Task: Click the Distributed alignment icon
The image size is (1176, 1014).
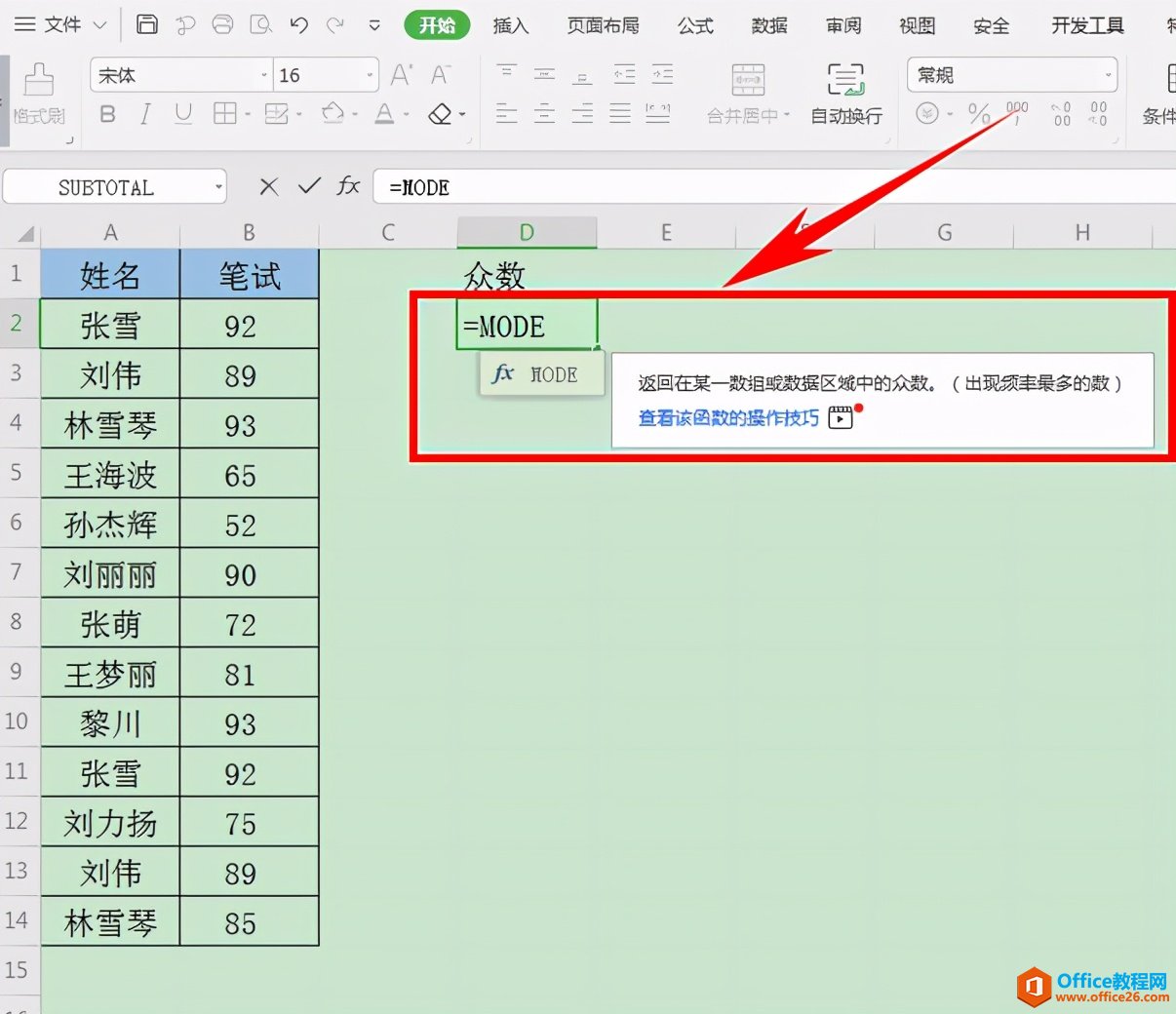Action: click(658, 114)
